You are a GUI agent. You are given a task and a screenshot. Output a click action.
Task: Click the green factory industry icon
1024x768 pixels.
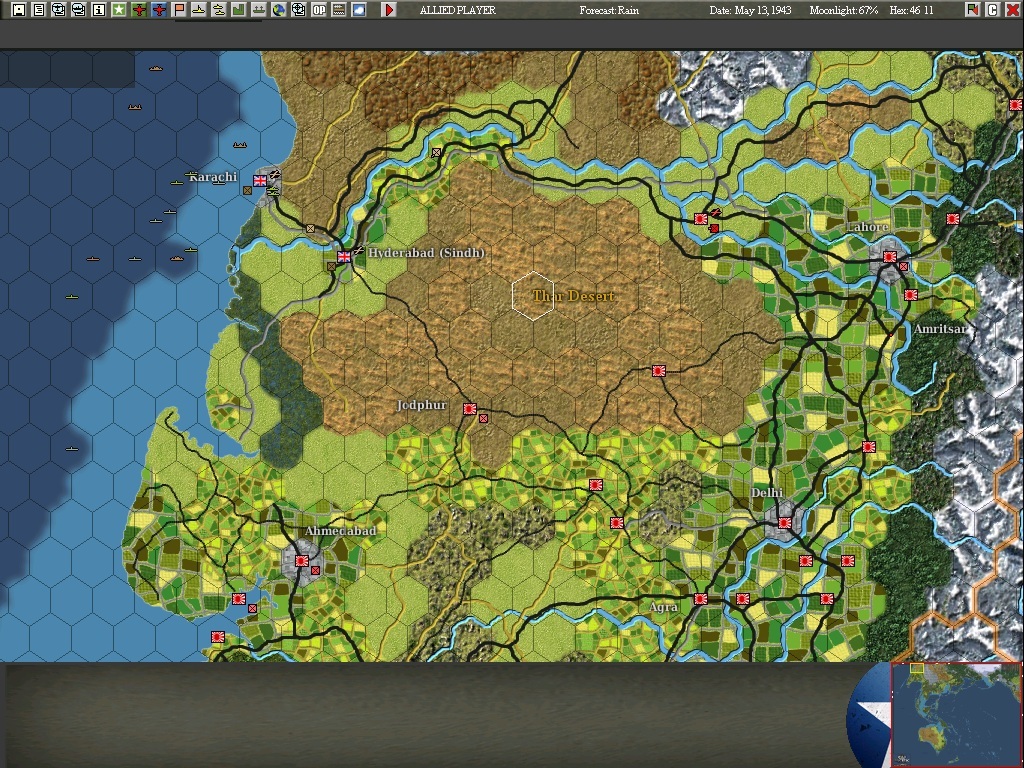tap(238, 10)
